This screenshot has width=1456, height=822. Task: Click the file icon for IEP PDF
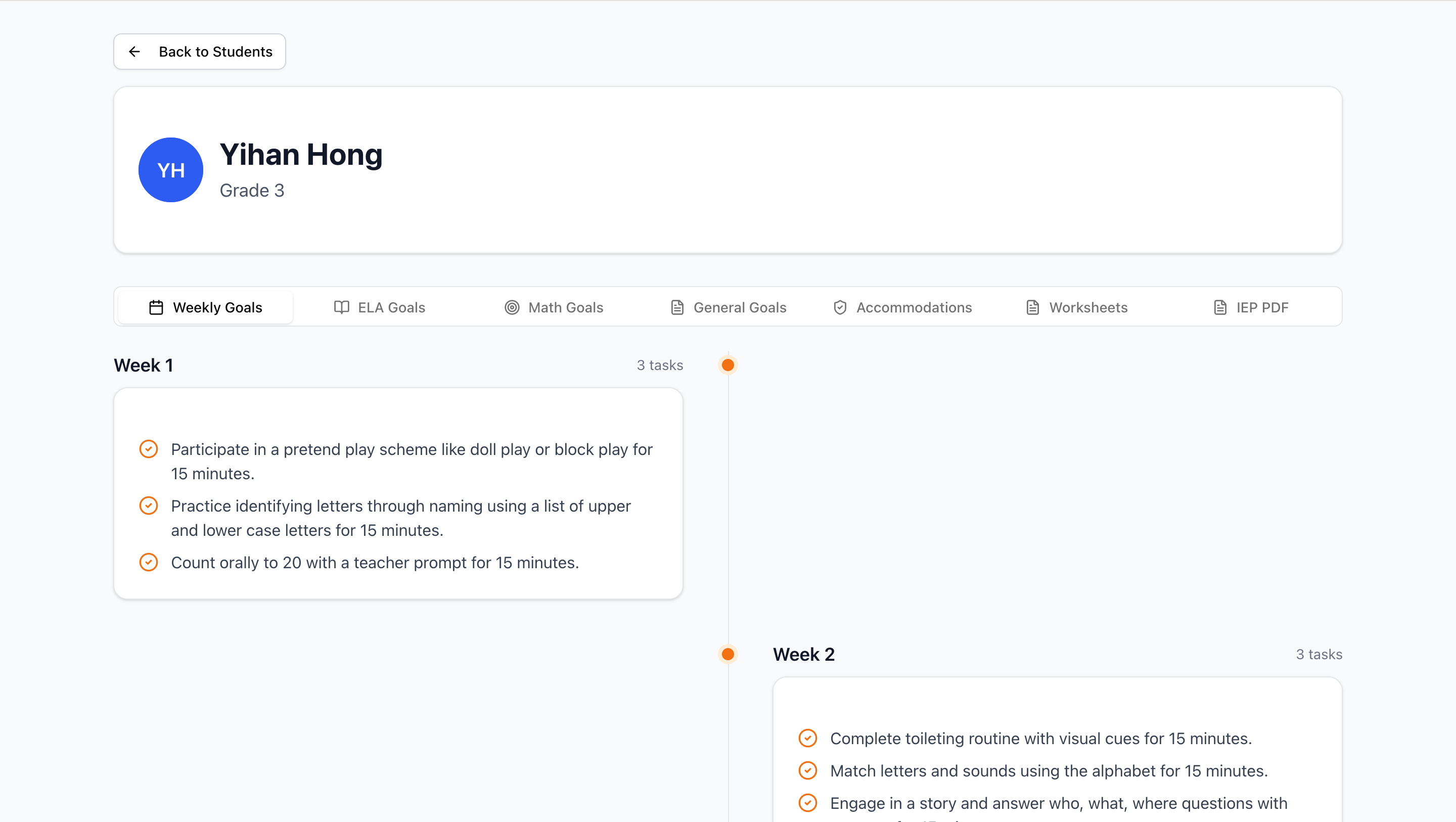[1220, 307]
